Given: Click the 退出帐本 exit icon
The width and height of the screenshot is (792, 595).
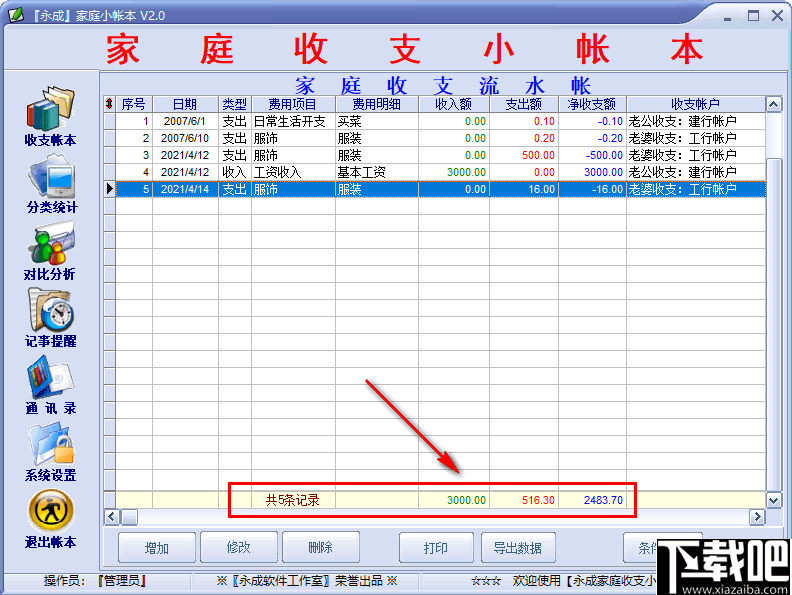Looking at the screenshot, I should coord(51,519).
